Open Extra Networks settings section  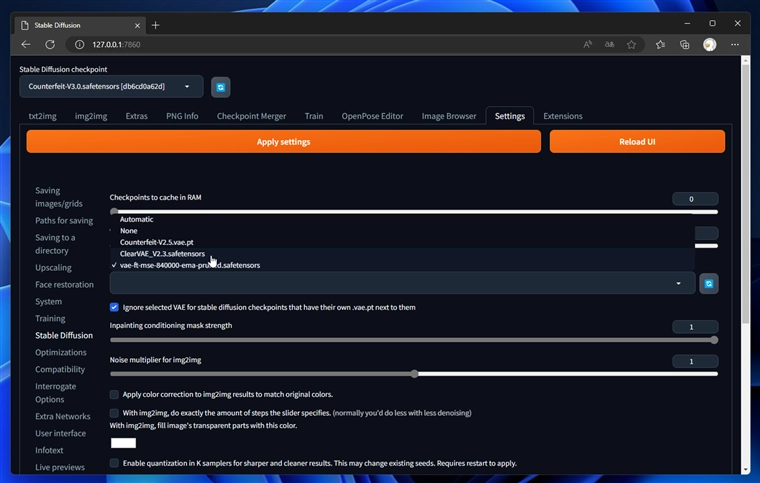click(x=63, y=416)
